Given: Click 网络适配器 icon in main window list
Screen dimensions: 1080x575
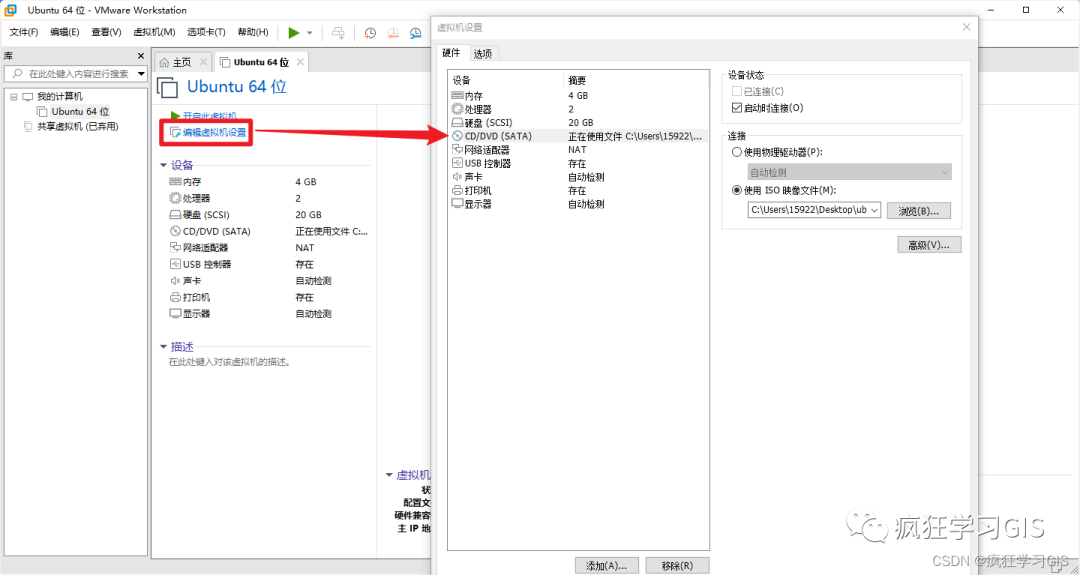Looking at the screenshot, I should 174,248.
